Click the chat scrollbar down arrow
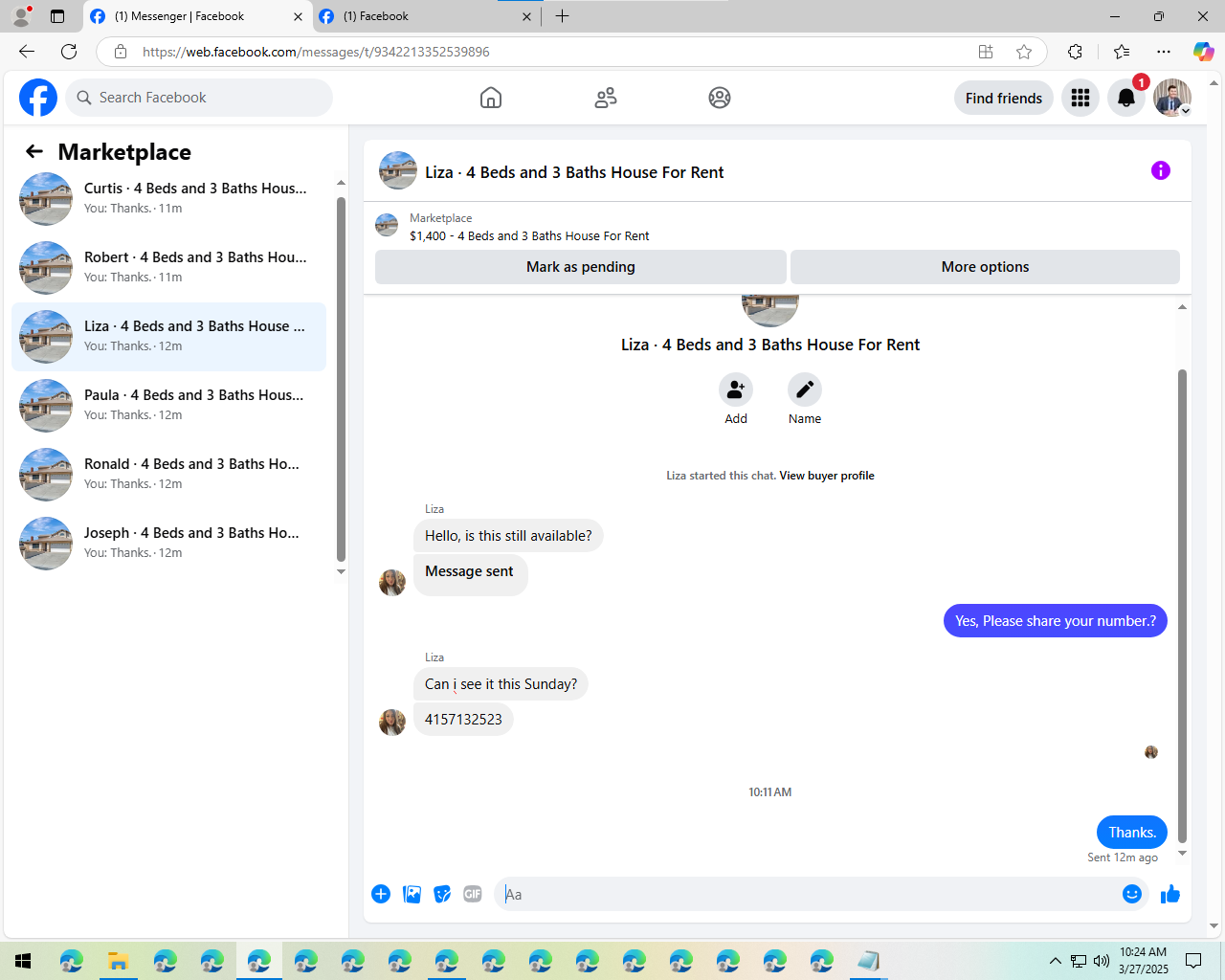 pyautogui.click(x=1182, y=854)
